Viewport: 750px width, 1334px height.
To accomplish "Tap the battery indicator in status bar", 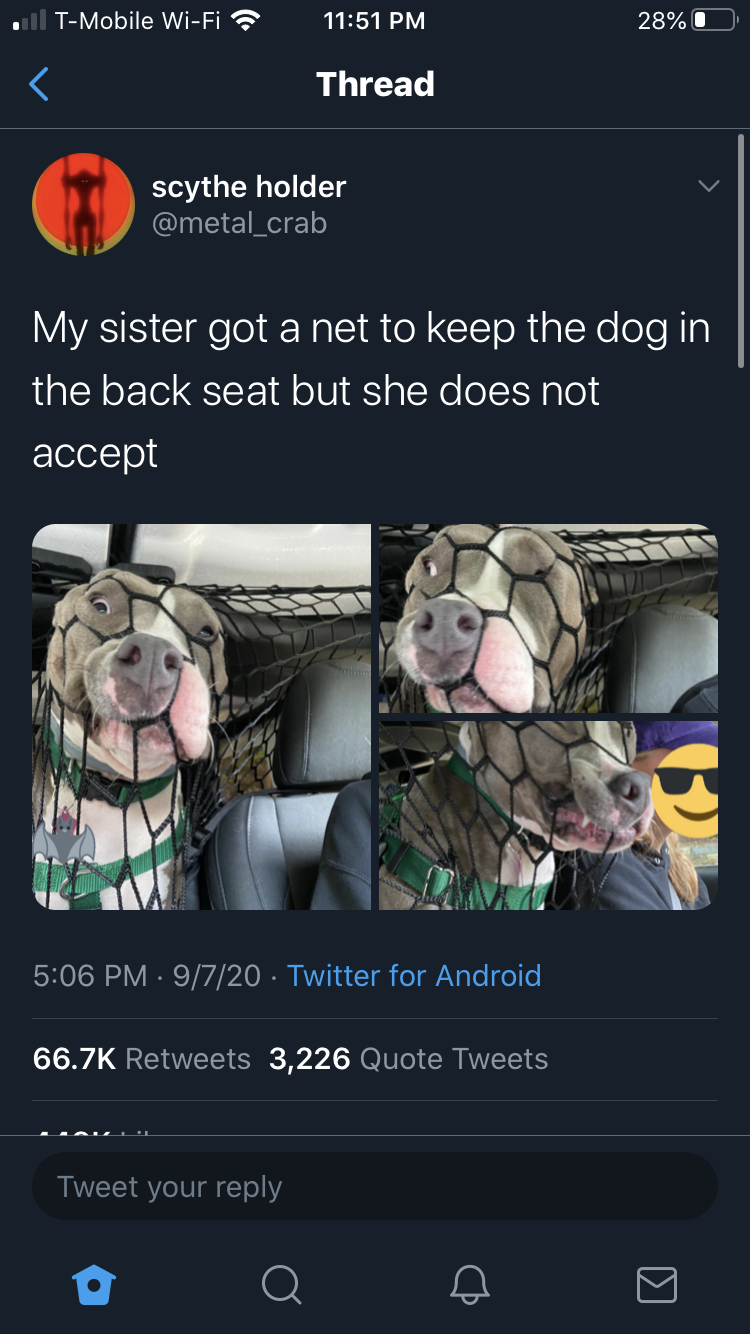I will (x=713, y=21).
